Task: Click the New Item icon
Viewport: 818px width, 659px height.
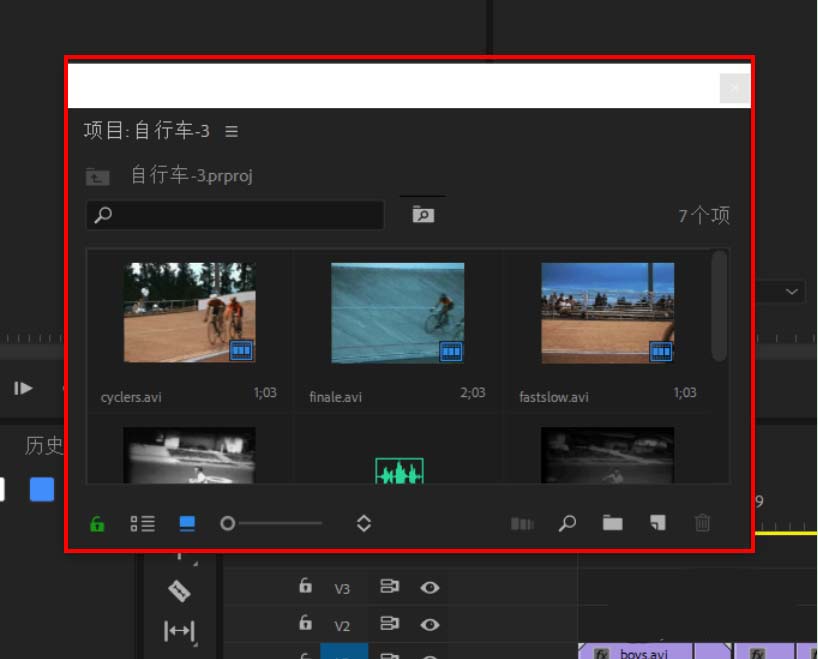Action: point(657,523)
